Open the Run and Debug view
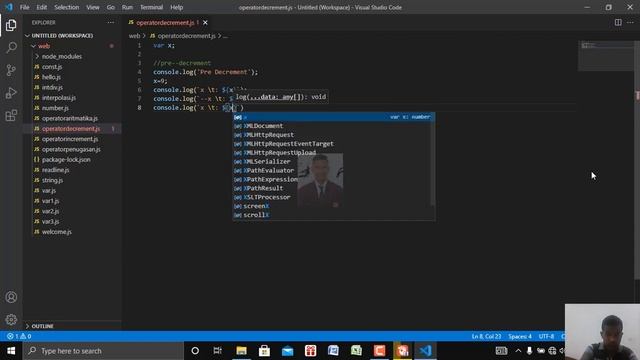The image size is (640, 360). tap(11, 93)
